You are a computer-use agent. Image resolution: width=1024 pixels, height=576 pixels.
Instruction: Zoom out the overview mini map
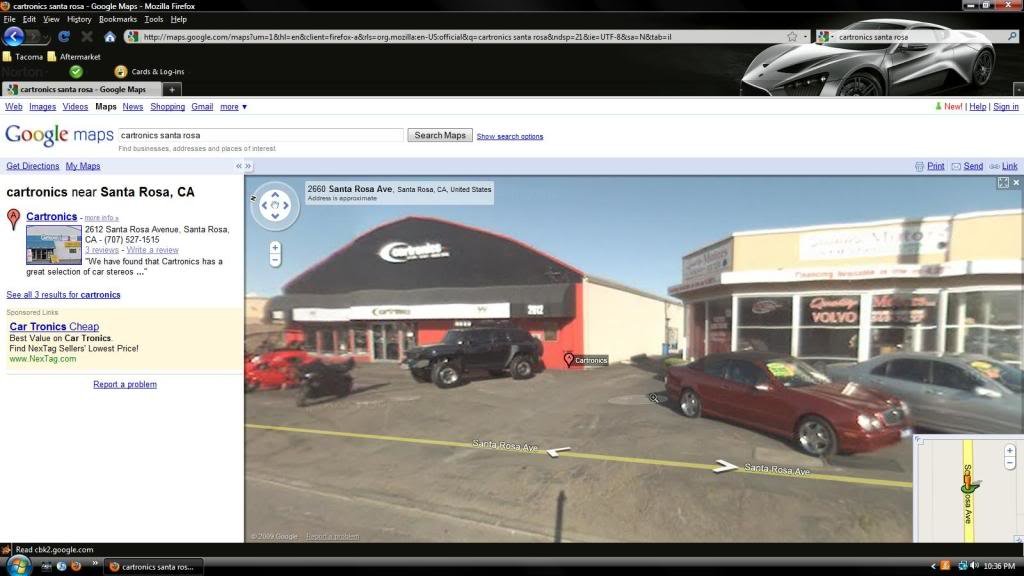point(1010,463)
